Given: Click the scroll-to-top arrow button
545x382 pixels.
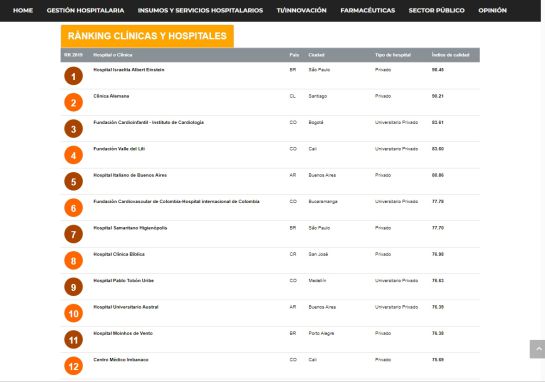Looking at the screenshot, I should (538, 349).
